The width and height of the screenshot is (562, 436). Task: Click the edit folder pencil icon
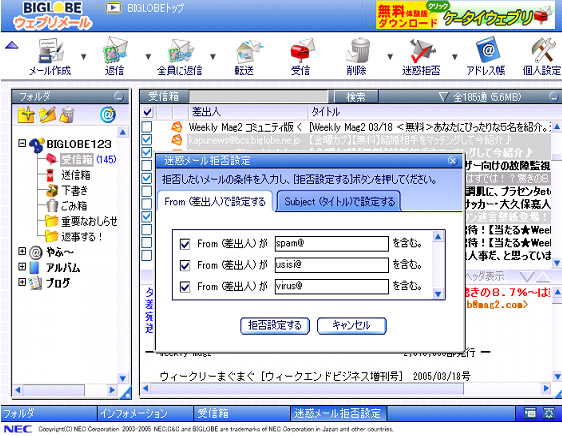[47, 115]
